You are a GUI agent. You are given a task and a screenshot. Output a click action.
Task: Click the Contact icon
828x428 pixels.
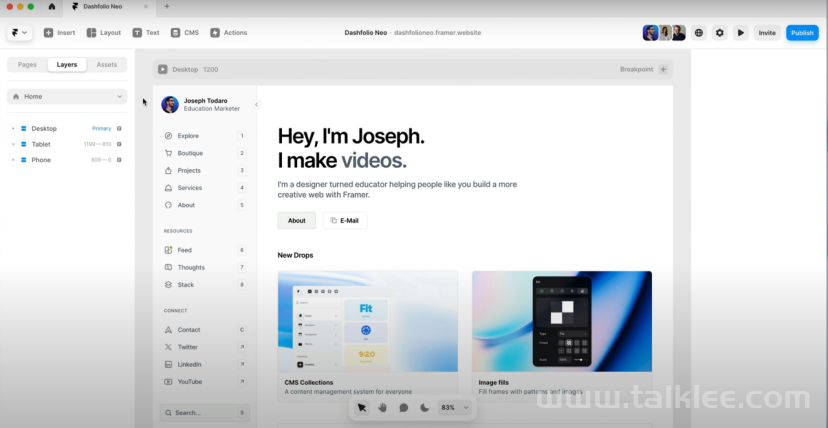[168, 330]
